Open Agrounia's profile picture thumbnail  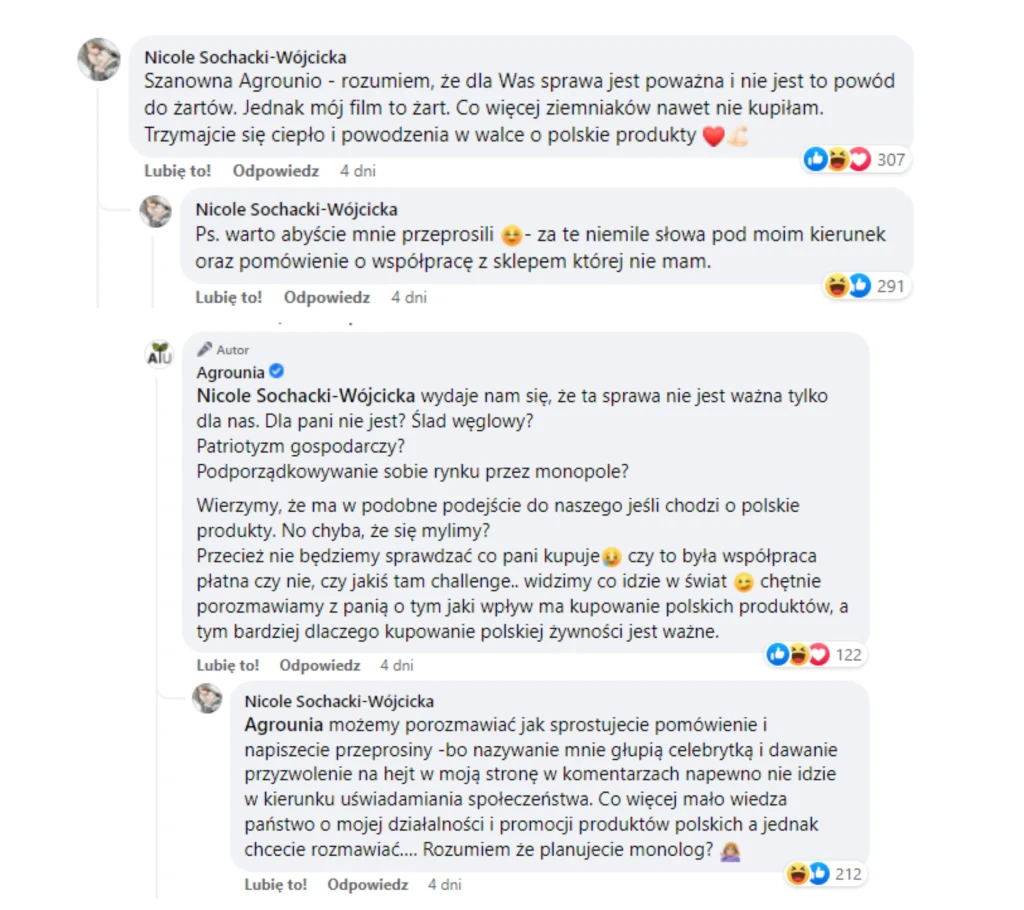point(159,355)
